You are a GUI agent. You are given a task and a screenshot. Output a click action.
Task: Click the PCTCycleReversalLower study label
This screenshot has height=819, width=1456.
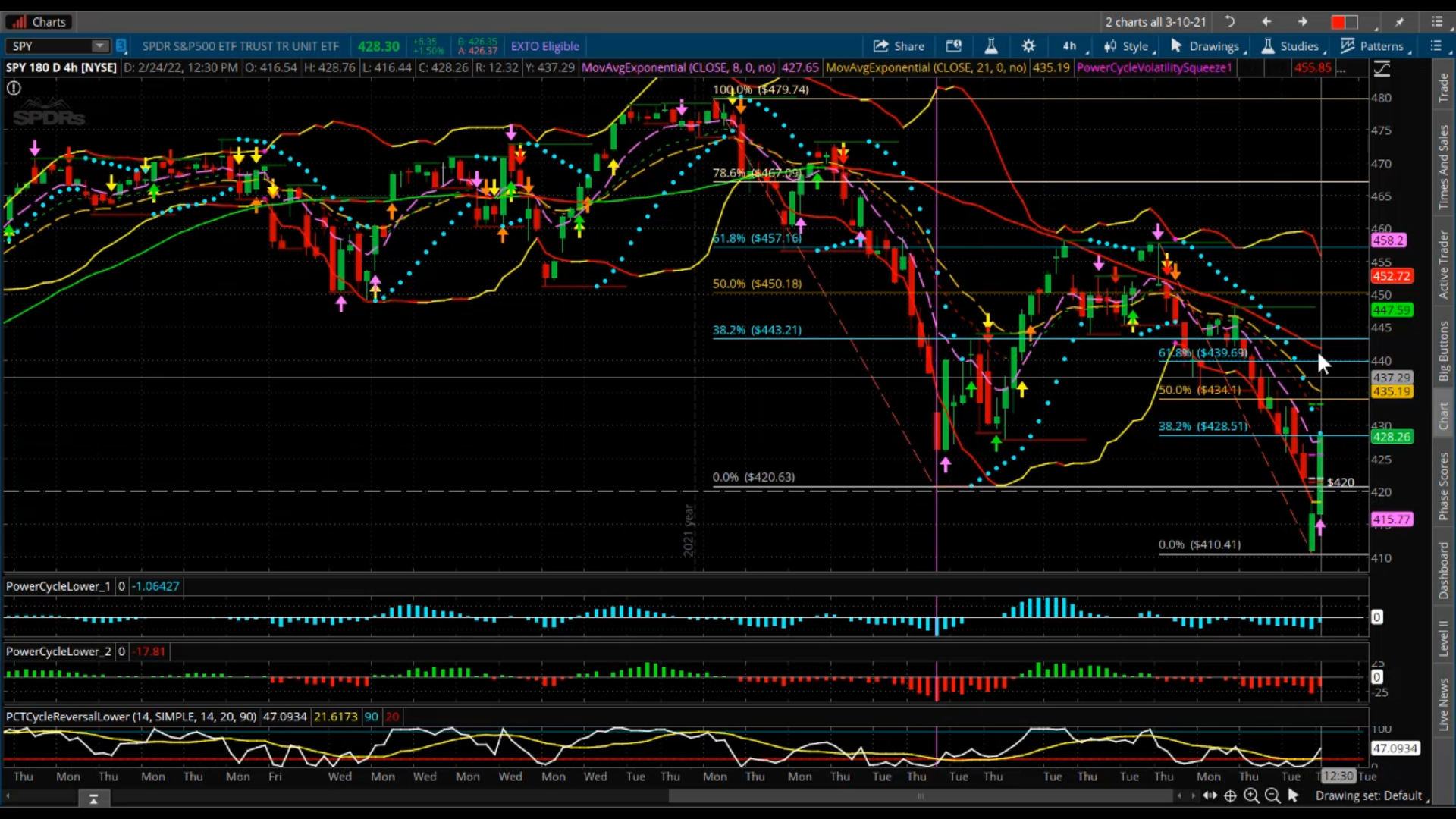point(131,717)
